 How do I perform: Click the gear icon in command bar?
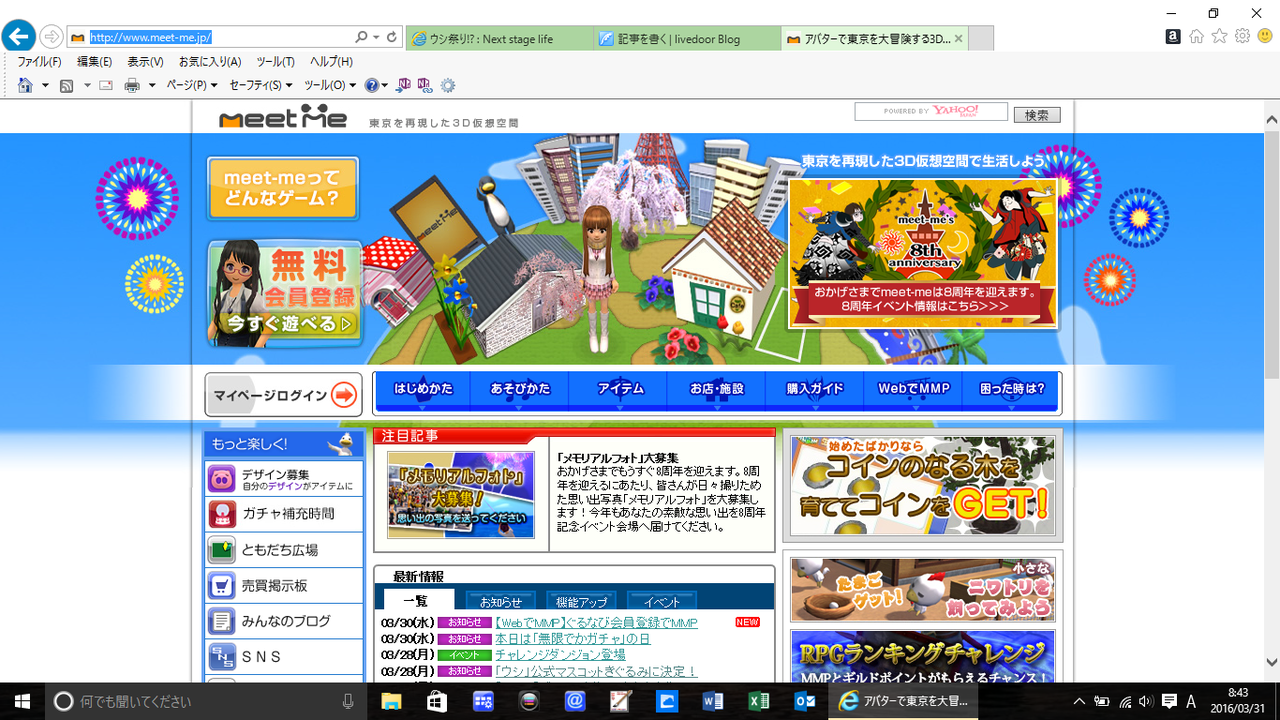(x=448, y=86)
